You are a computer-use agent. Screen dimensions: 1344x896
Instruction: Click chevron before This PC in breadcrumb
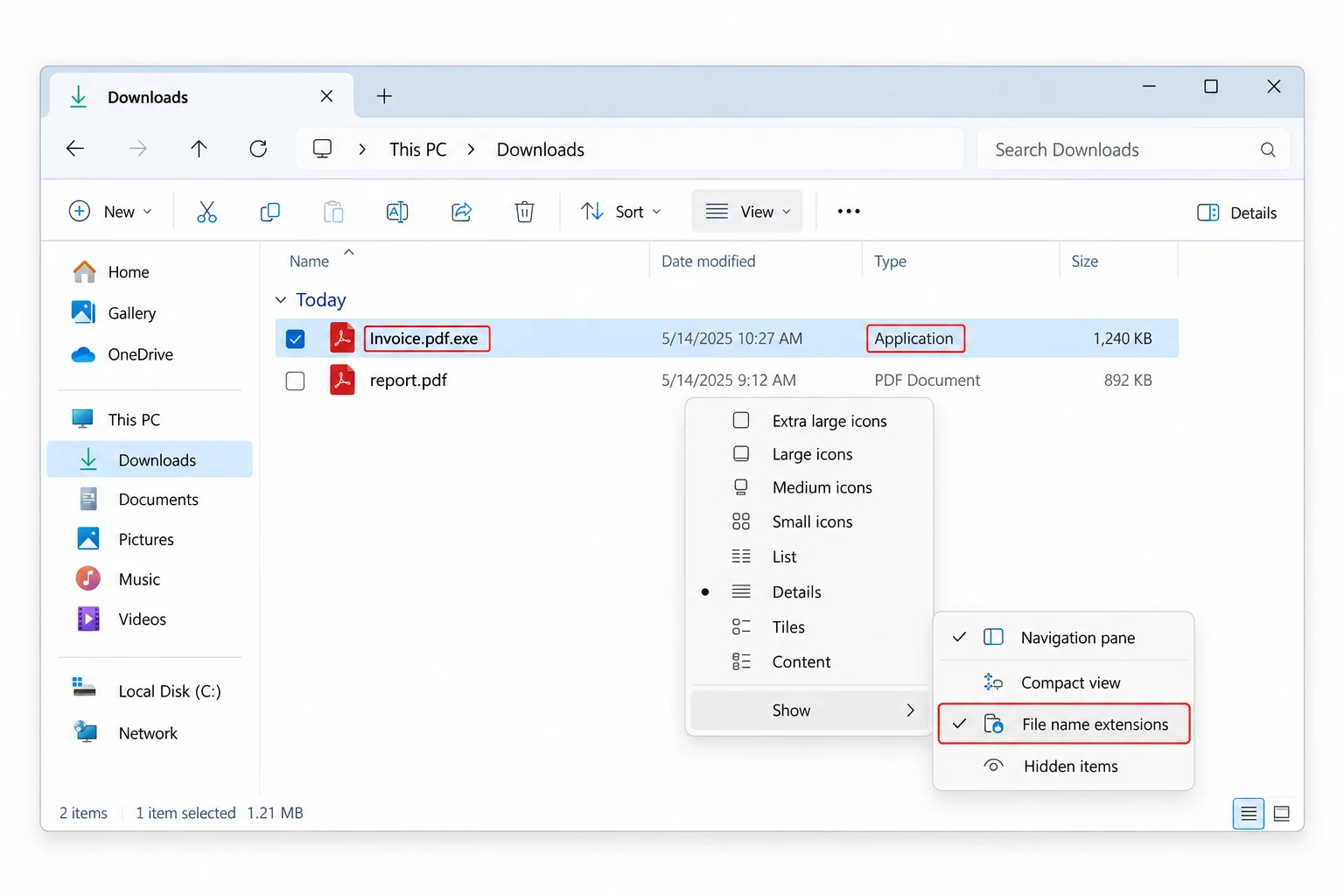[362, 150]
